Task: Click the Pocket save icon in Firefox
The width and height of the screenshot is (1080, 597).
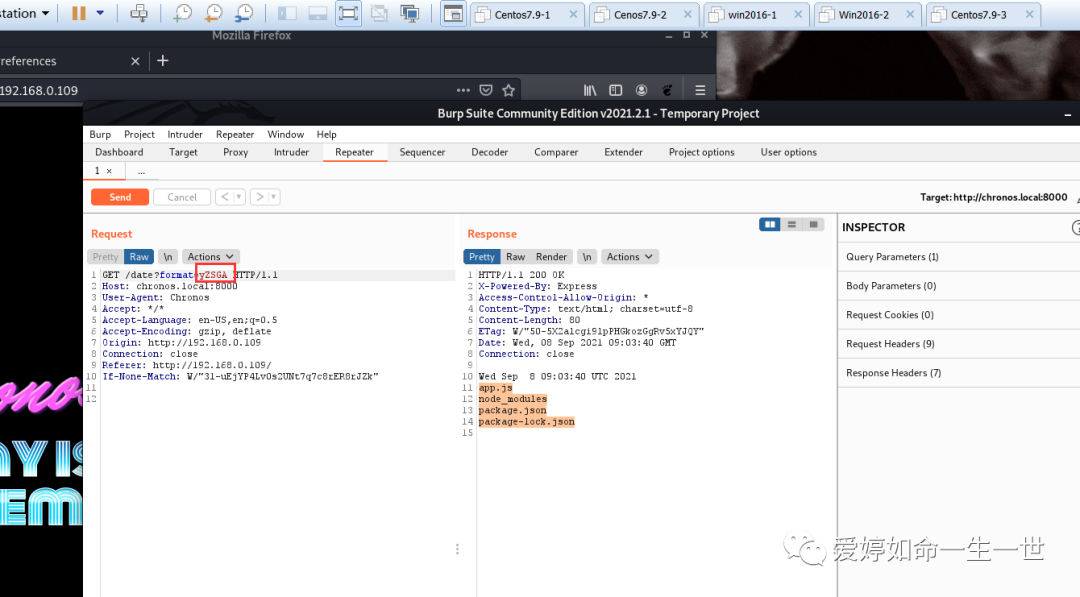Action: coord(486,90)
